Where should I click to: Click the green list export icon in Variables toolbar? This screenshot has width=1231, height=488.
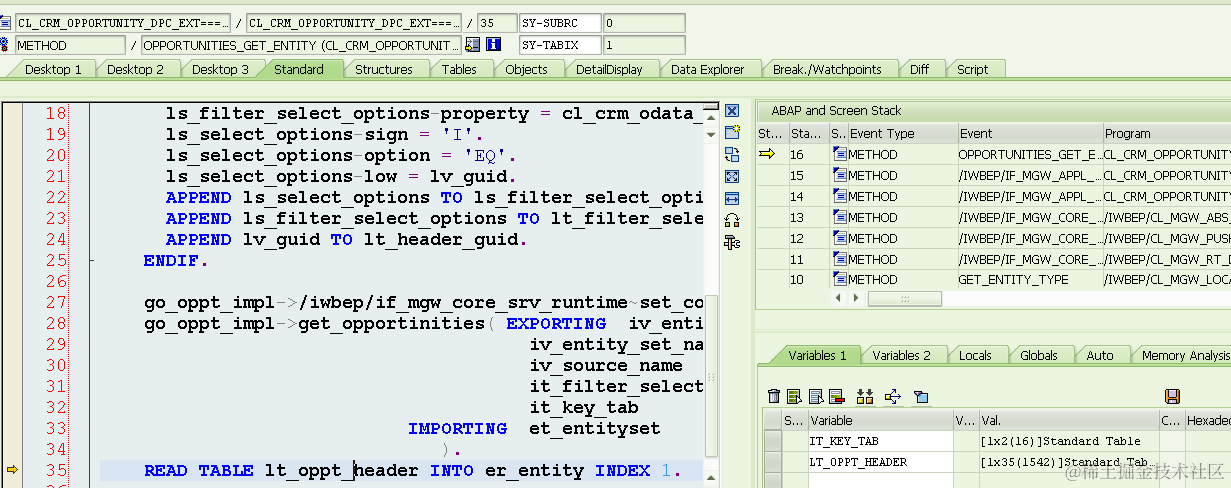794,397
